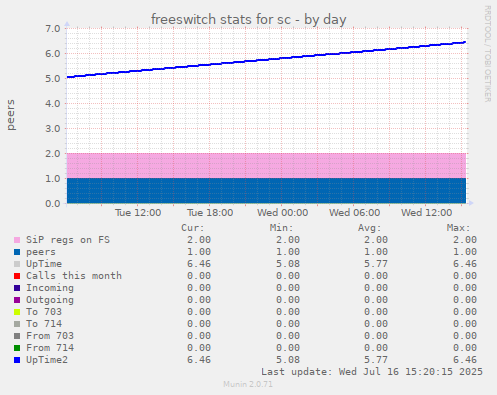
Task: Click the UpTime2 row Max value 6.46
Action: pos(465,360)
